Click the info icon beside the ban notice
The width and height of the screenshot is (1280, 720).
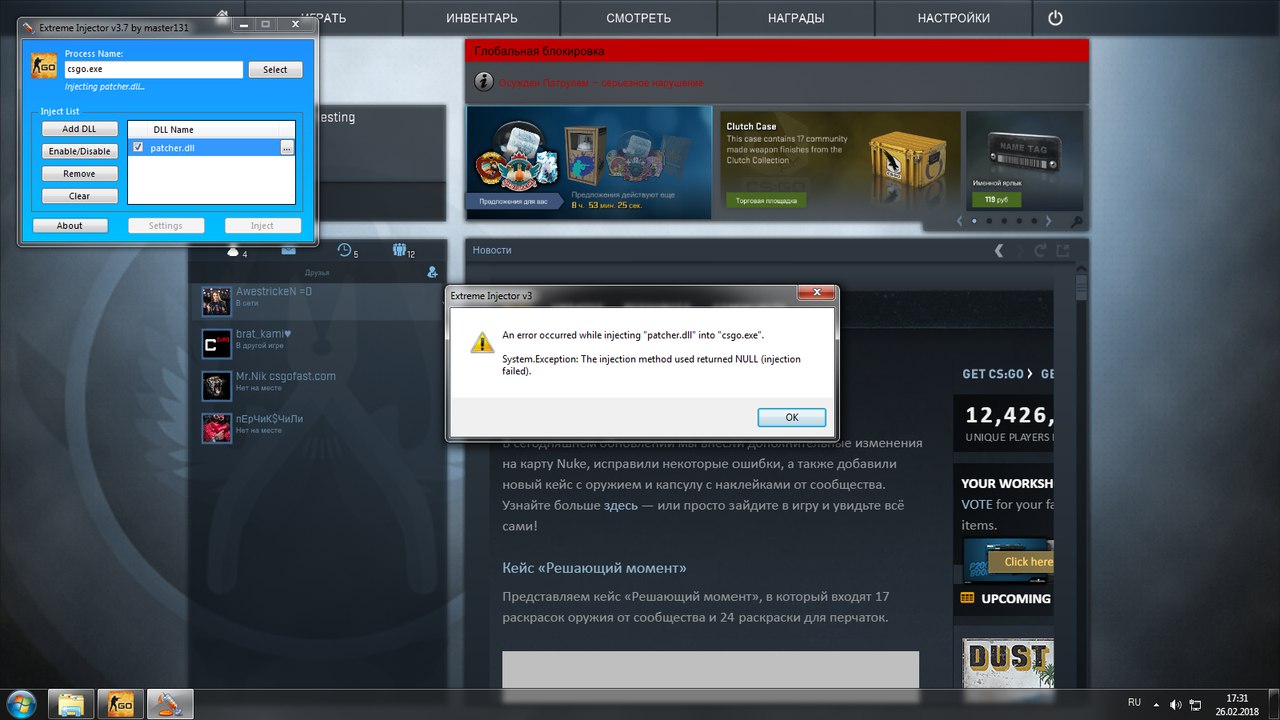coord(484,82)
